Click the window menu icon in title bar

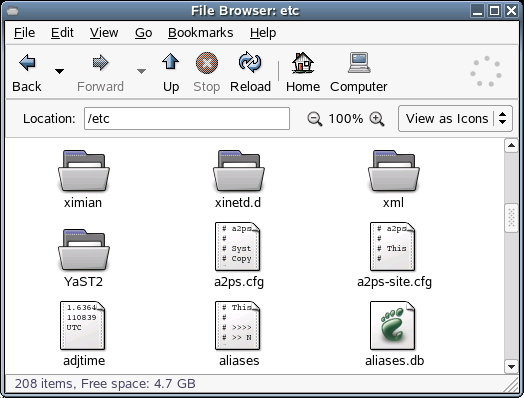(12, 11)
